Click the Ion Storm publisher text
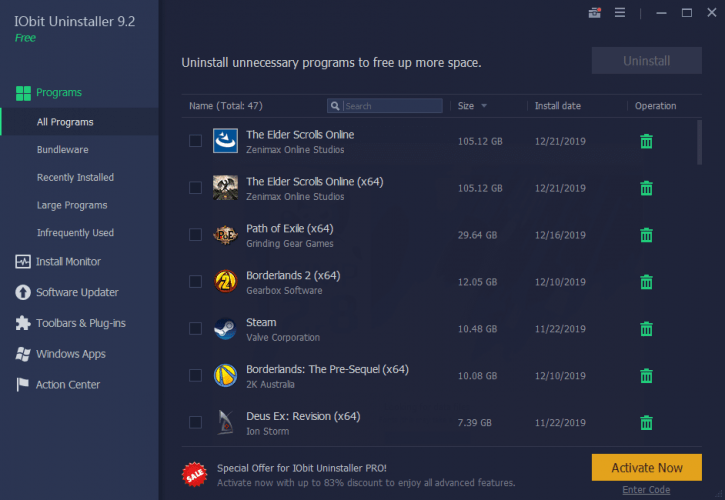This screenshot has height=500, width=725. point(267,431)
